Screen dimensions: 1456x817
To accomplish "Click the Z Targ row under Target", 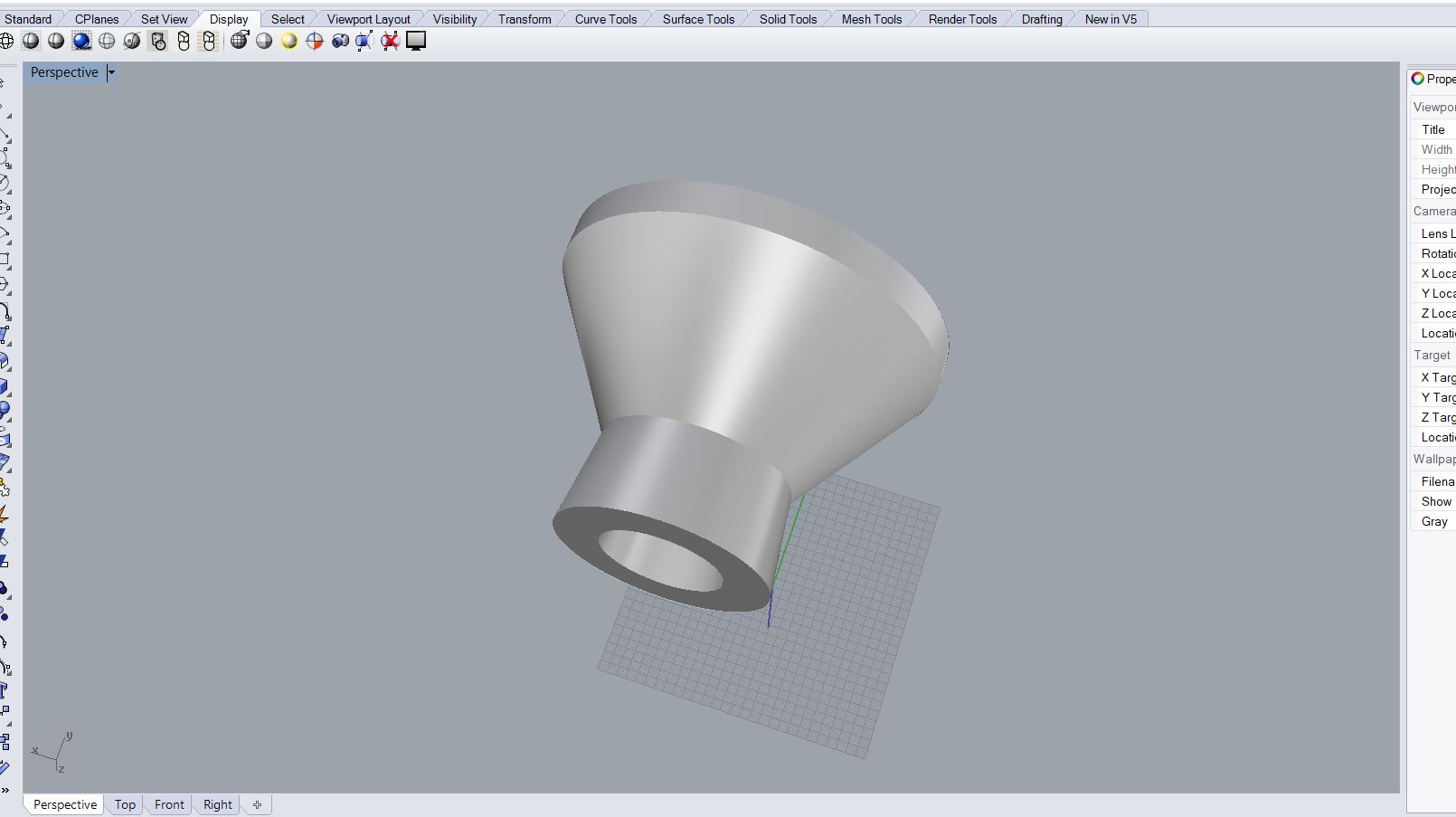I will 1433,417.
